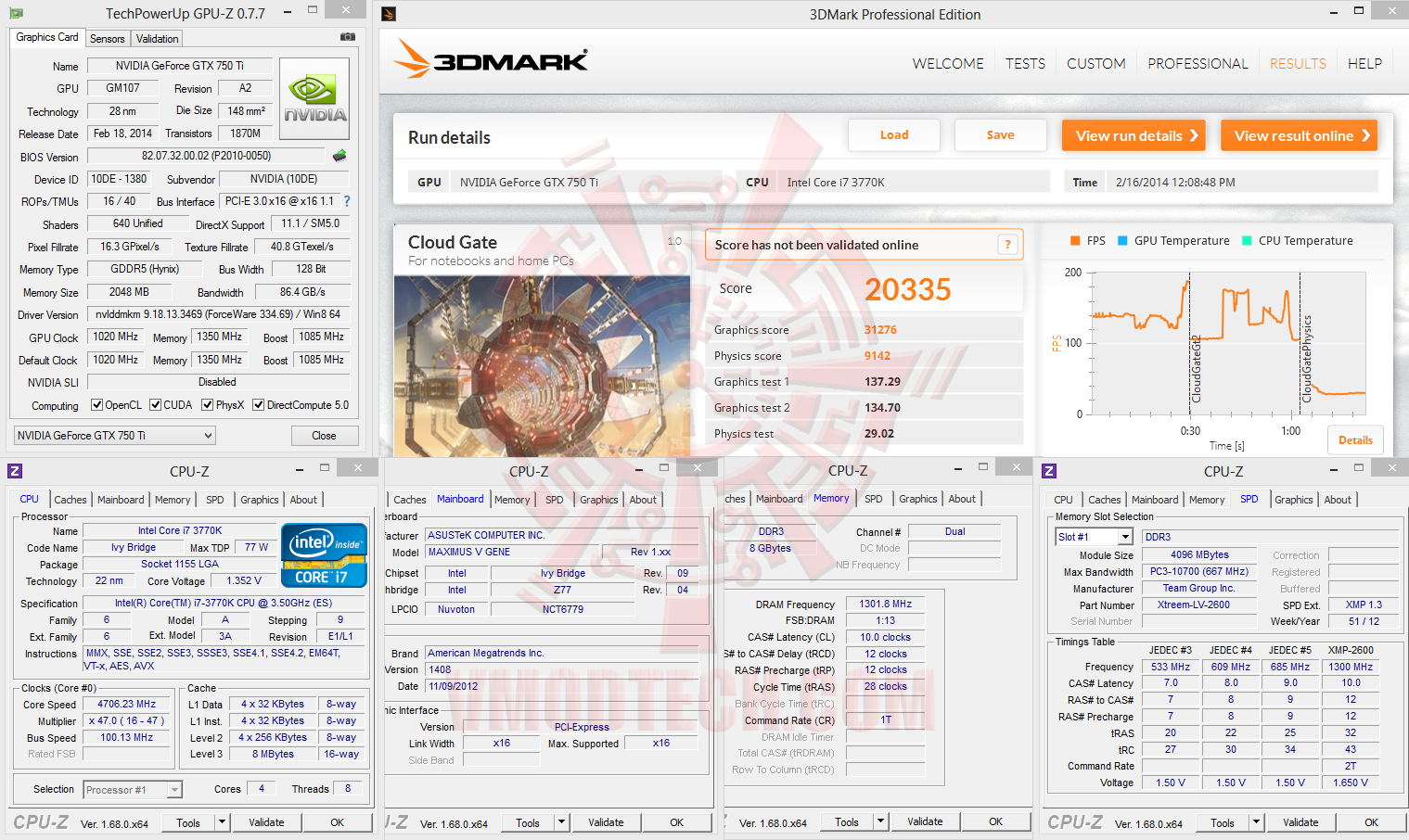Image resolution: width=1409 pixels, height=840 pixels.
Task: Click the Intel Core i7 logo in CPU-Z
Action: coord(325,555)
